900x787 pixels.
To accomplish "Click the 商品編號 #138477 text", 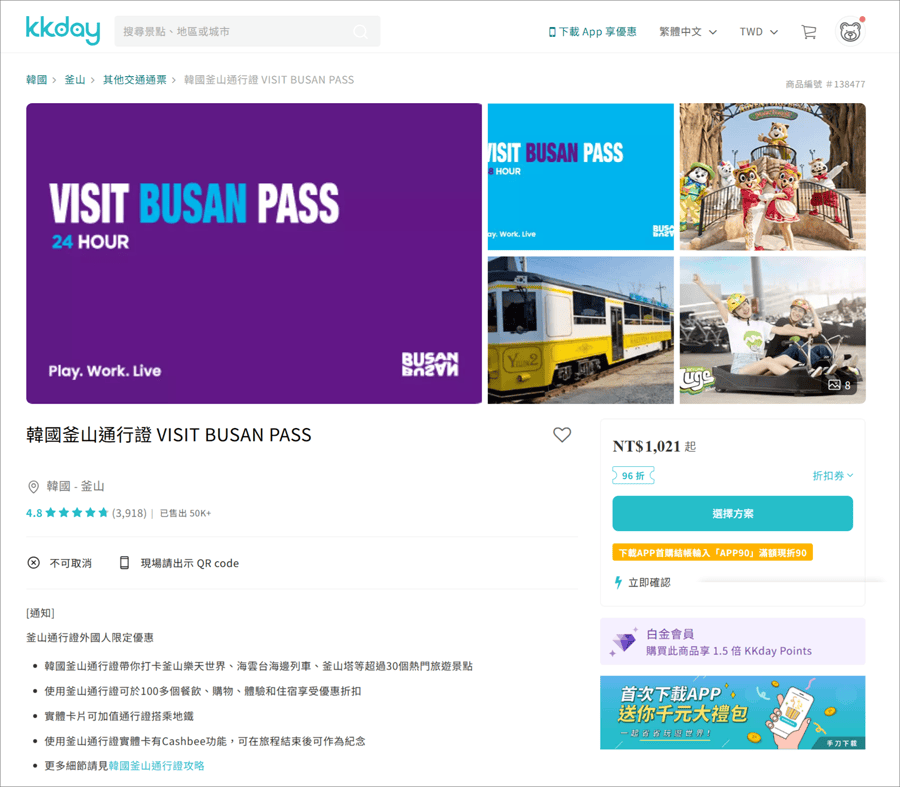I will [825, 84].
